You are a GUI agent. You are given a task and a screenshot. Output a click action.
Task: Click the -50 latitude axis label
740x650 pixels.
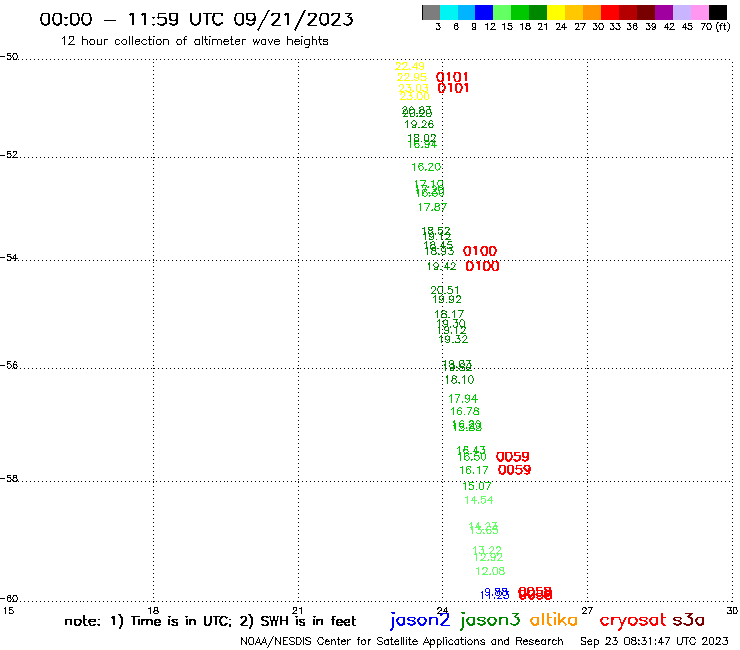(9, 57)
